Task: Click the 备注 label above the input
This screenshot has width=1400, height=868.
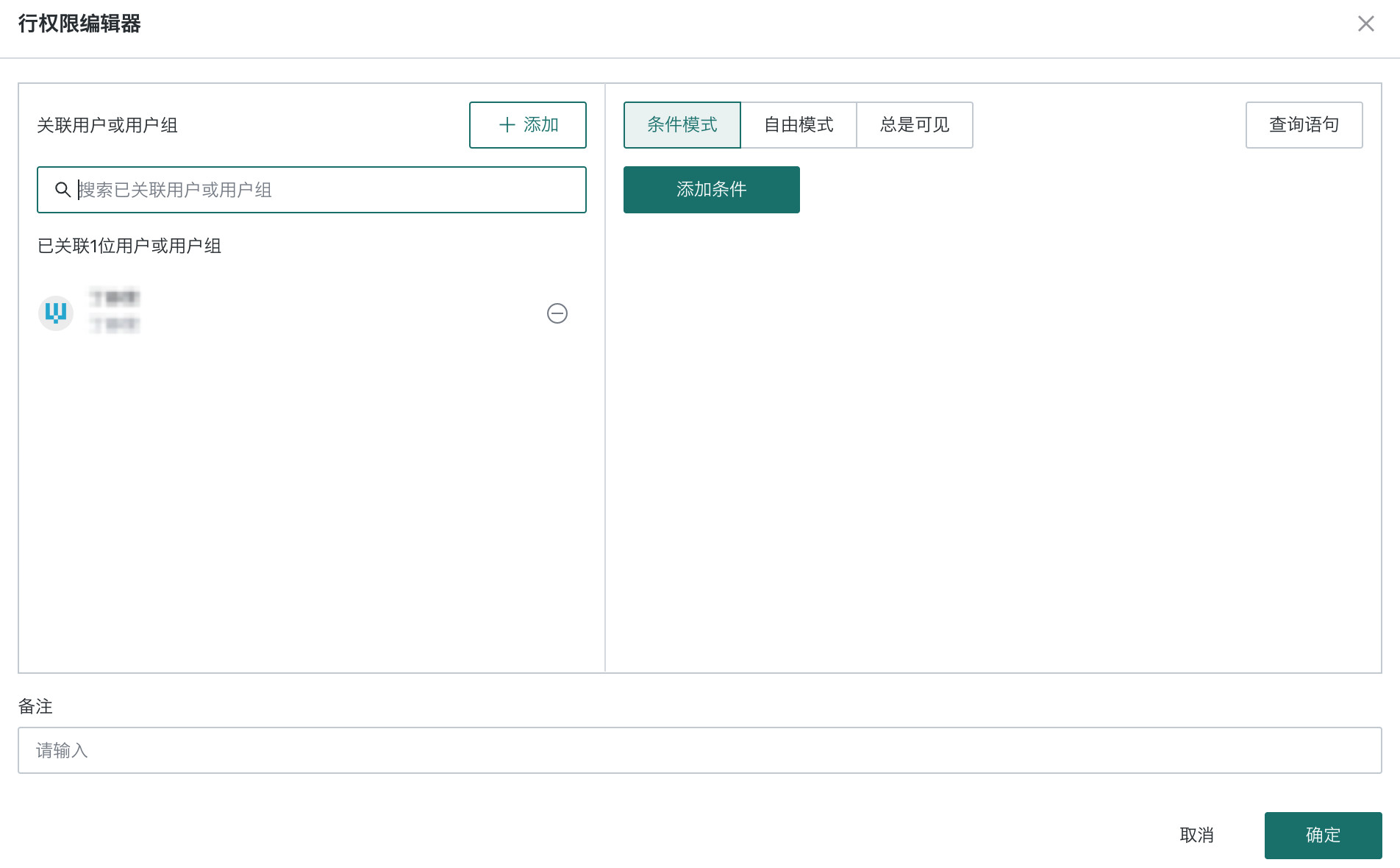Action: click(35, 706)
